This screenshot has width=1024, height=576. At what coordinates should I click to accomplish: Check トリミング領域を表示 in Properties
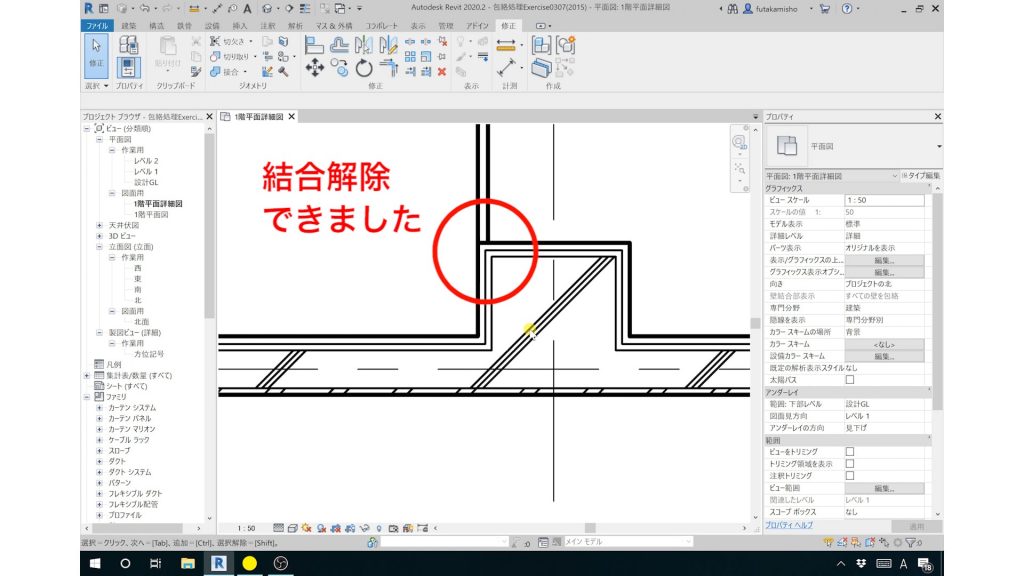pos(850,464)
